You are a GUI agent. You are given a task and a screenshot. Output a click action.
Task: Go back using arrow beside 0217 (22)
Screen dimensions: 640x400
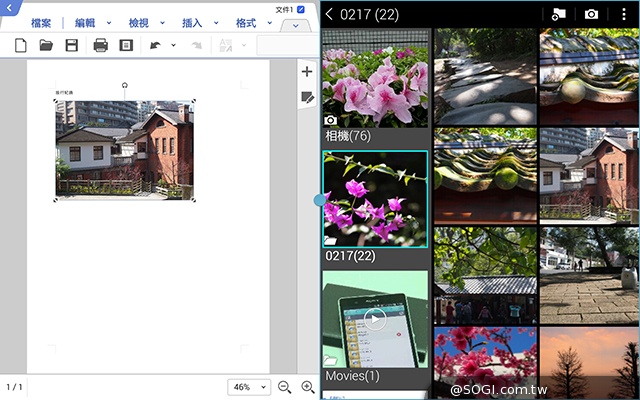point(330,14)
